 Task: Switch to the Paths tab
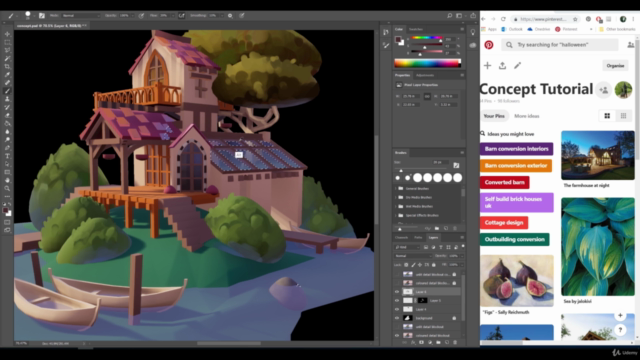418,238
